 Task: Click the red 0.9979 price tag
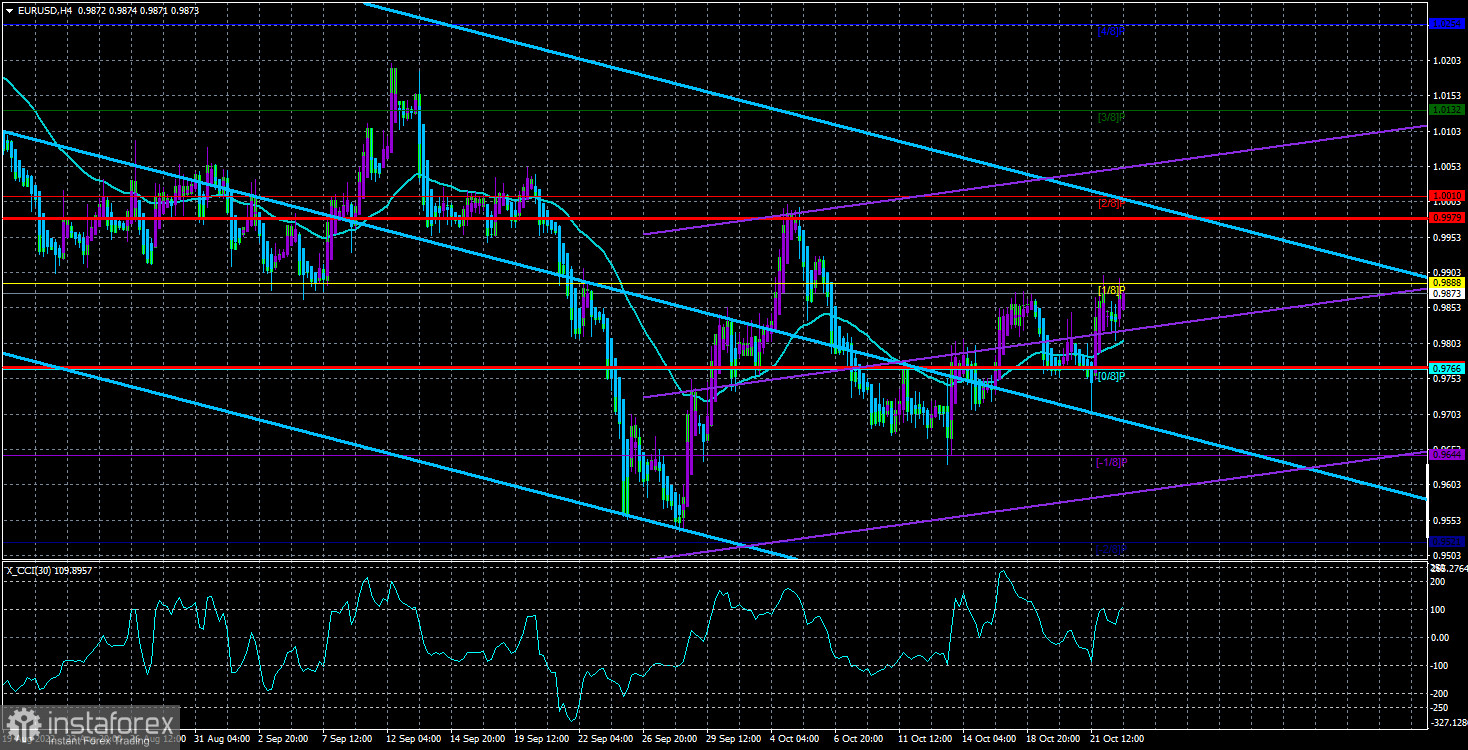pyautogui.click(x=1447, y=218)
